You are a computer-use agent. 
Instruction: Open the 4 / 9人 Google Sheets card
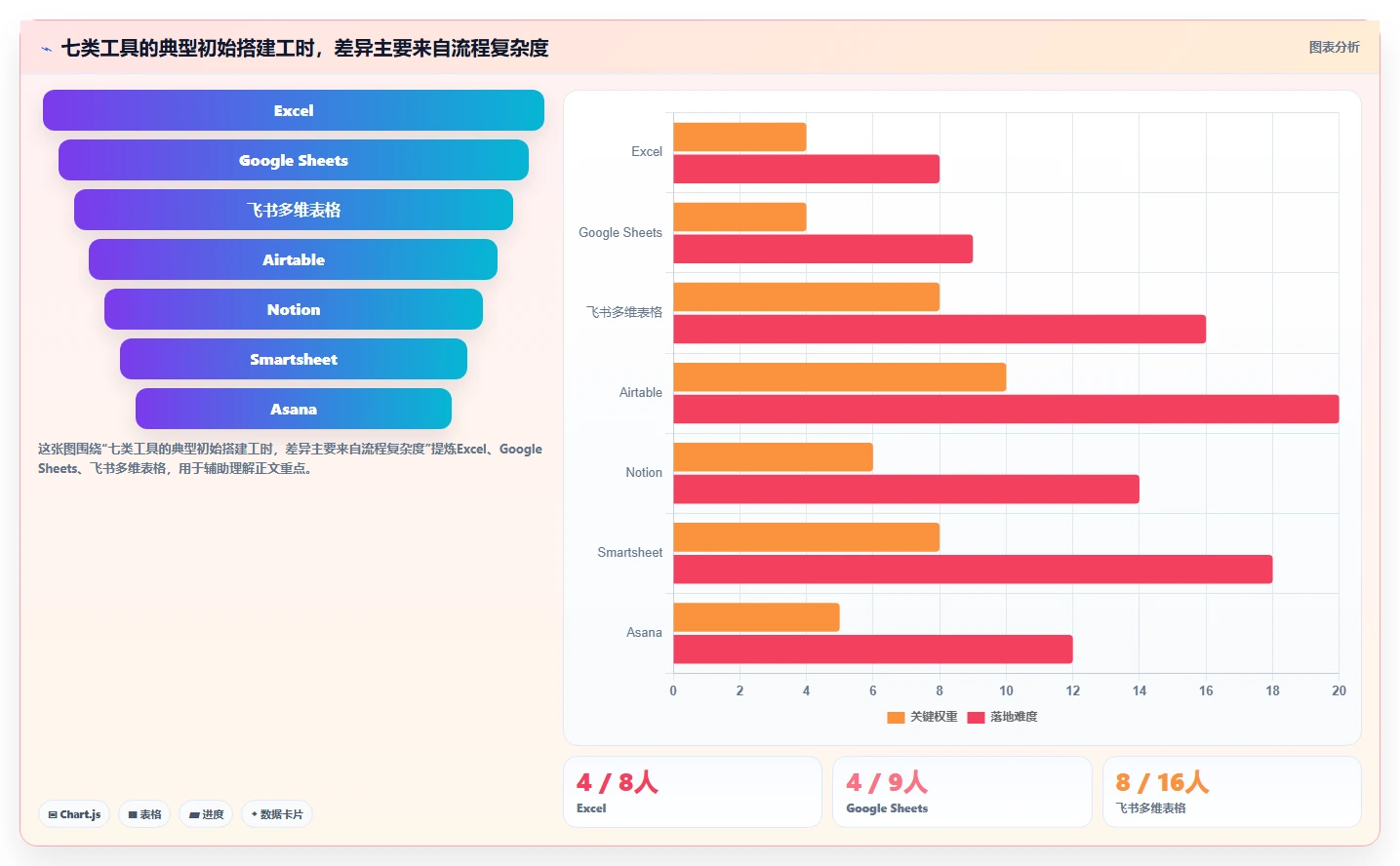point(962,792)
